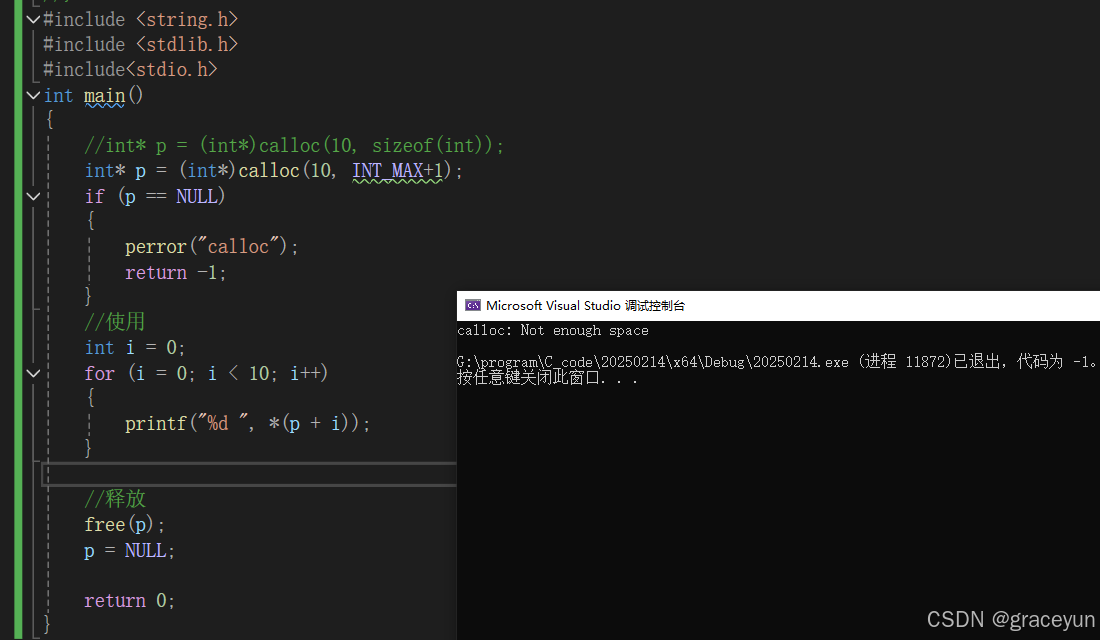The width and height of the screenshot is (1100, 640).
Task: Click the for (i = 0; i < 10; i++) header
Action: coord(206,373)
